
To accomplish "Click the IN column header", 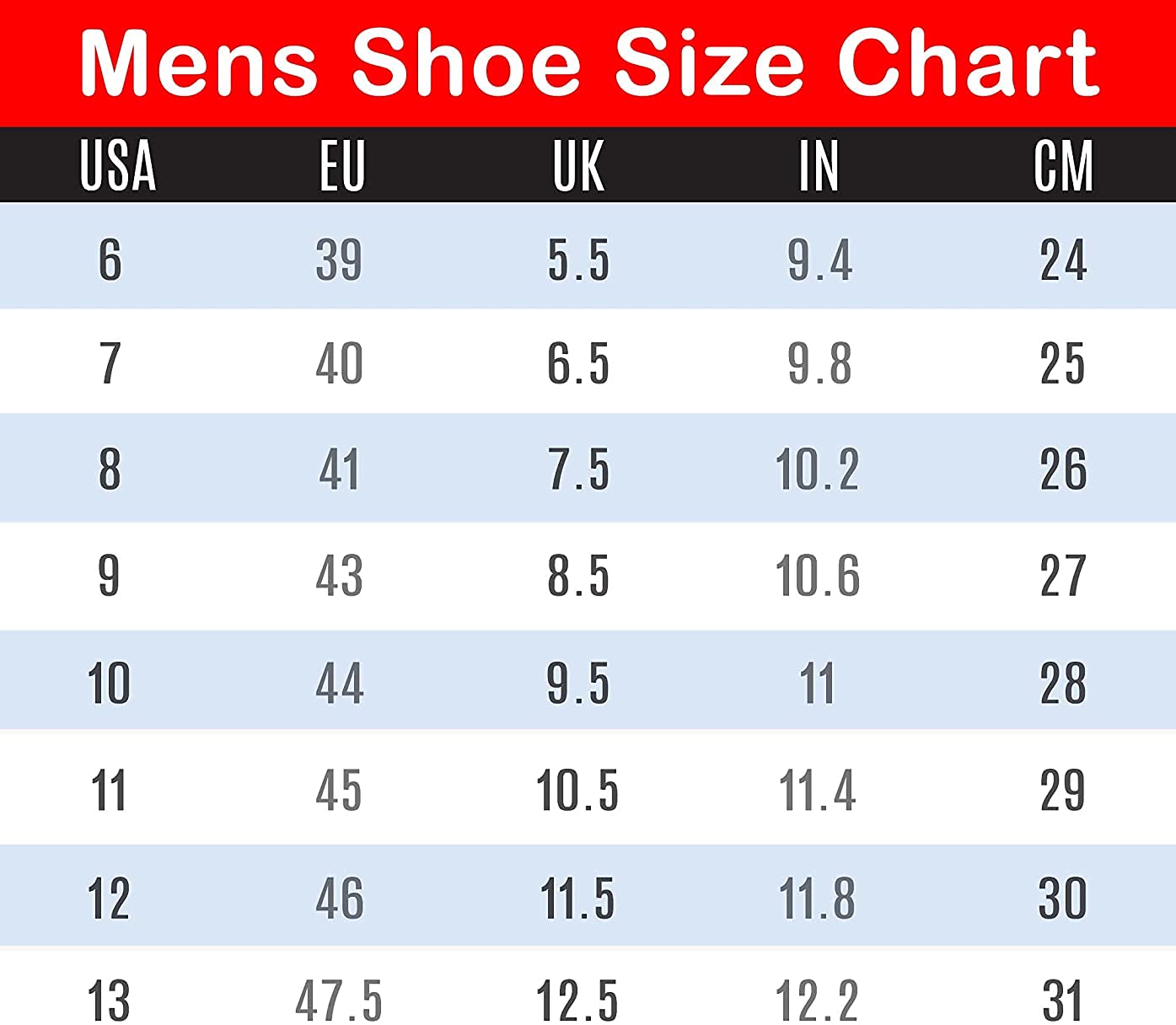I will (x=819, y=165).
